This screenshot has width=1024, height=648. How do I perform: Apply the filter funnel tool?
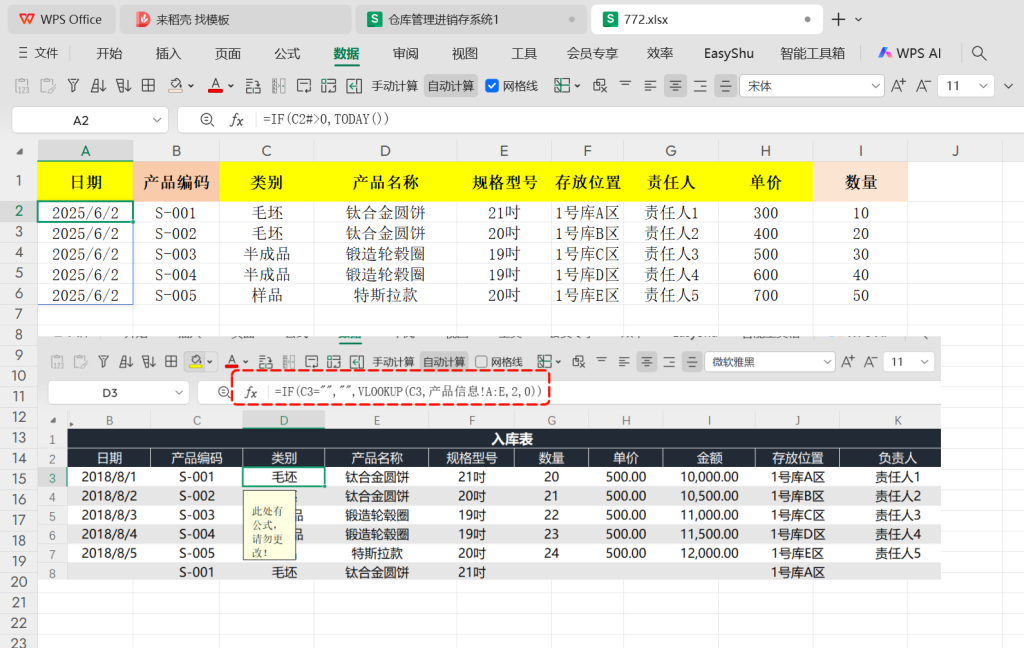tap(73, 86)
